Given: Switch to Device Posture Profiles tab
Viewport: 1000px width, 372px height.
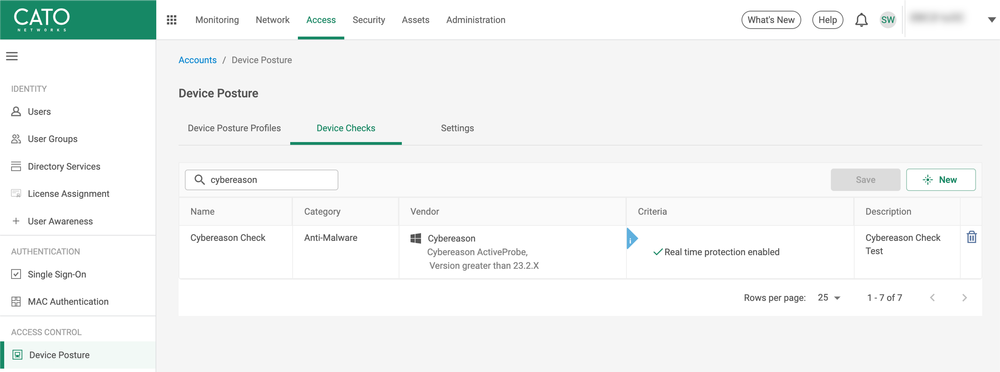Looking at the screenshot, I should [x=234, y=128].
